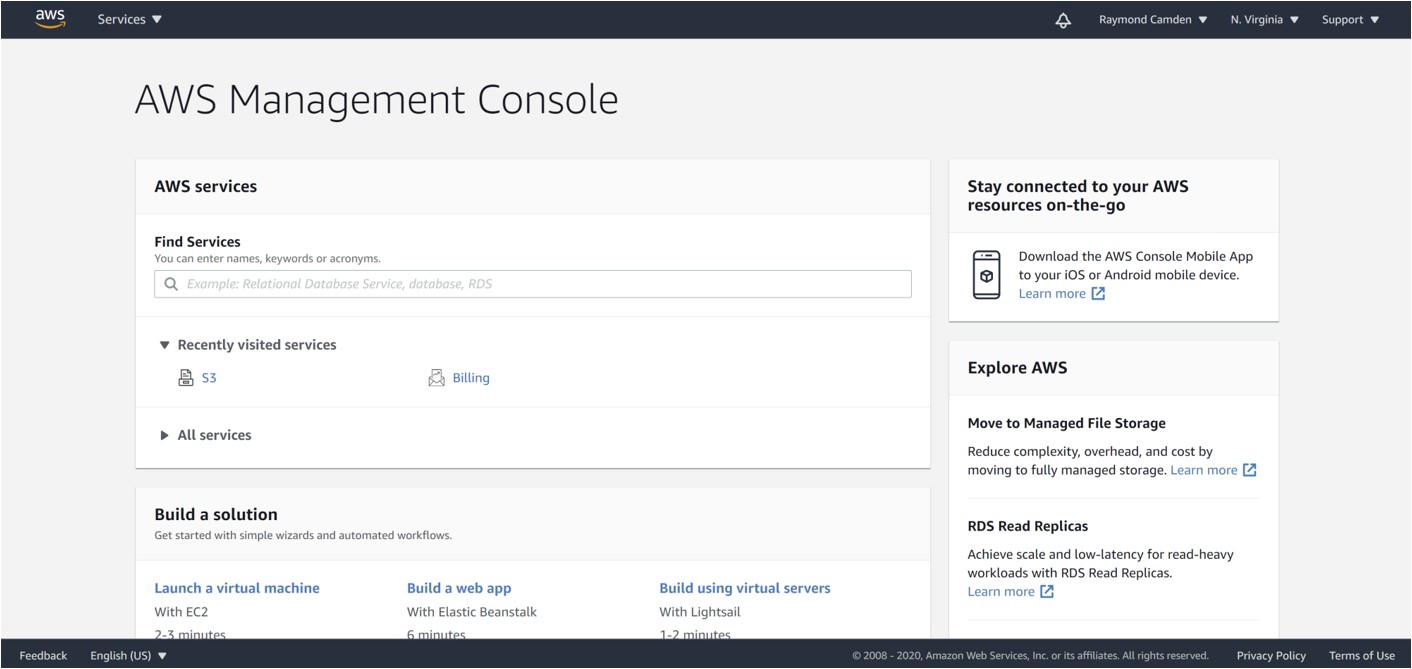The width and height of the screenshot is (1412, 669).
Task: Open the Services dropdown menu
Action: tap(130, 19)
